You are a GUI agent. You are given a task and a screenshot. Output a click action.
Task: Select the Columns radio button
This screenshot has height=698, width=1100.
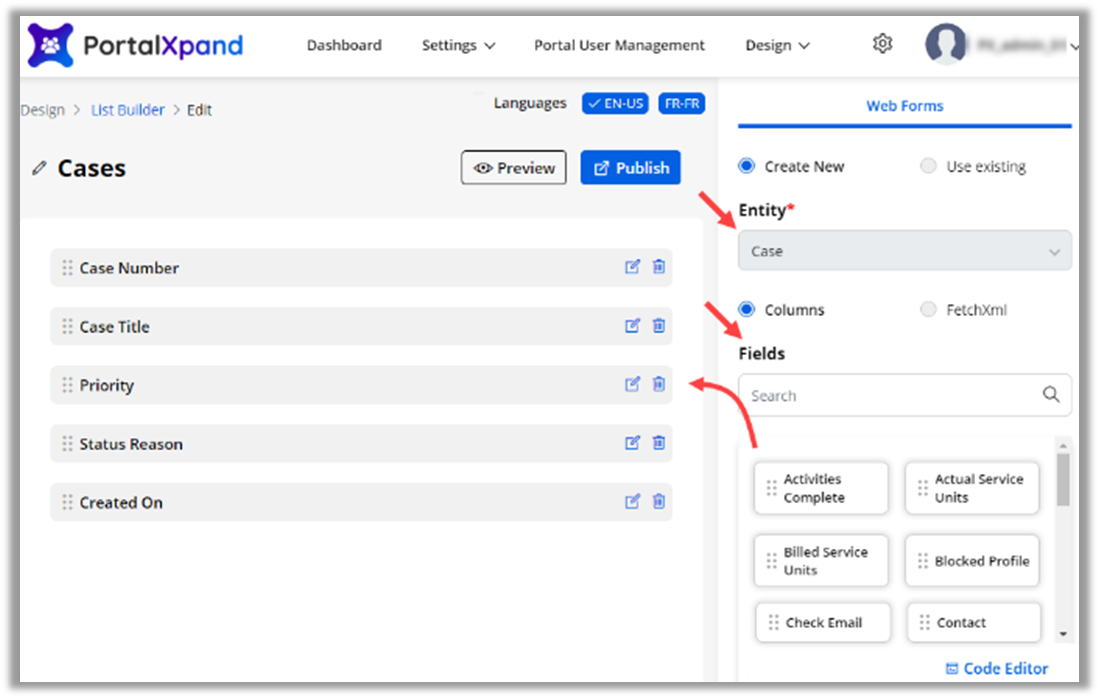746,310
